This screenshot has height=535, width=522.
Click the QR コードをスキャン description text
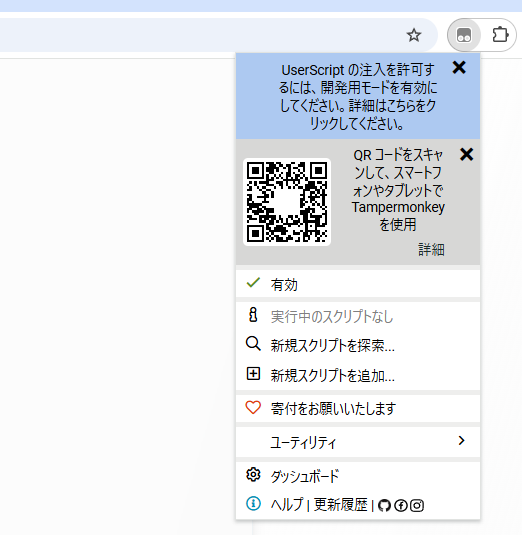pos(398,190)
